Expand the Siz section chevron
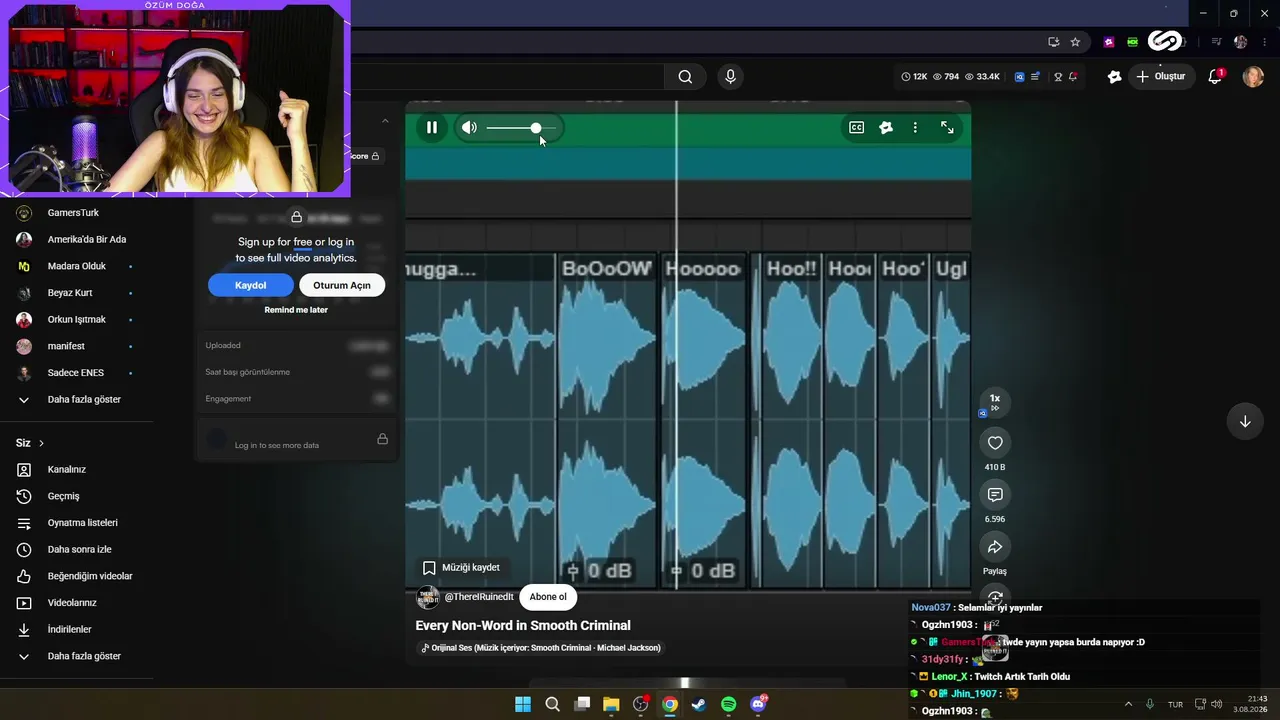The width and height of the screenshot is (1280, 720). coord(41,443)
